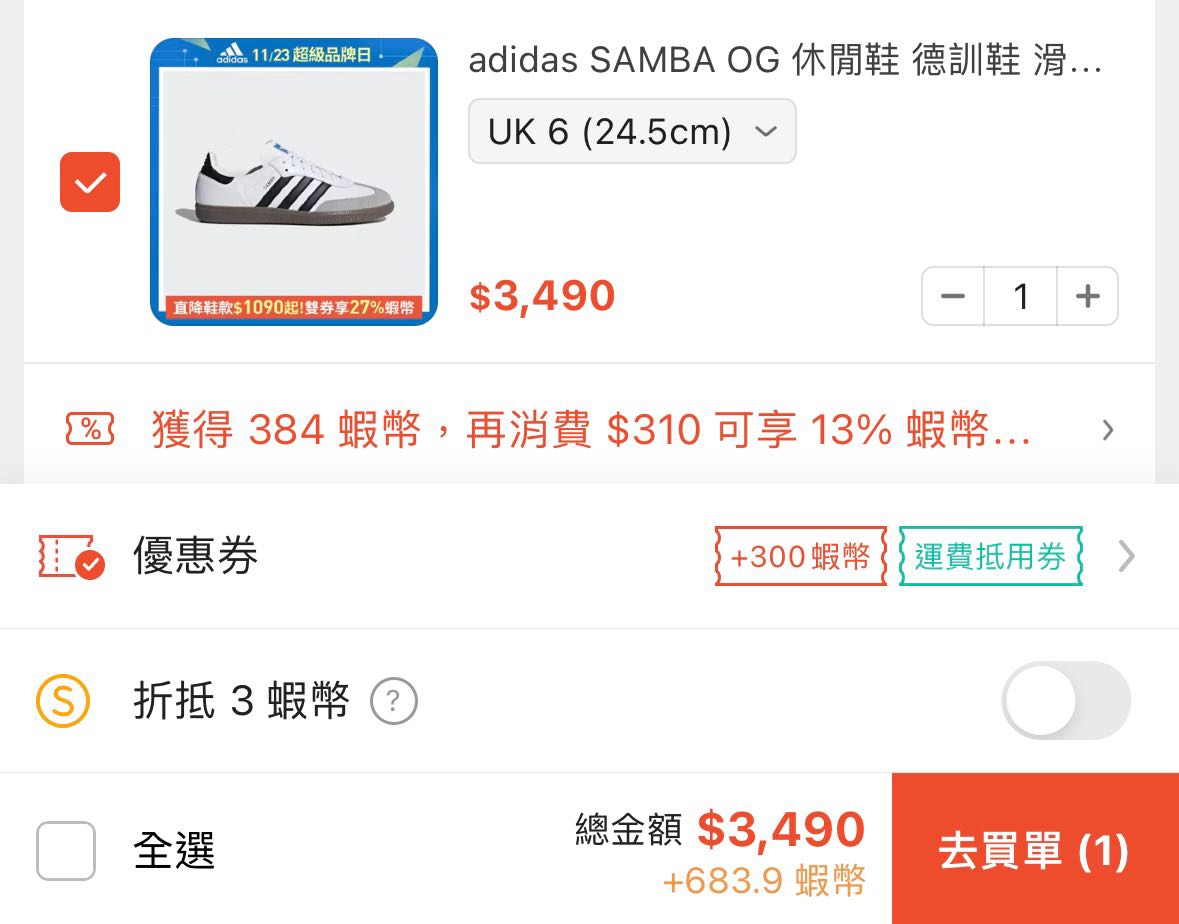
Task: Select the adidas SAMBA OG product title
Action: [x=785, y=59]
